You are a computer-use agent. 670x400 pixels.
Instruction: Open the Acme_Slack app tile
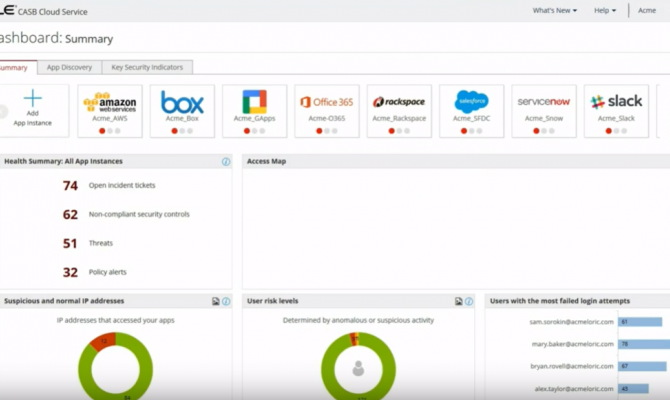(616, 111)
